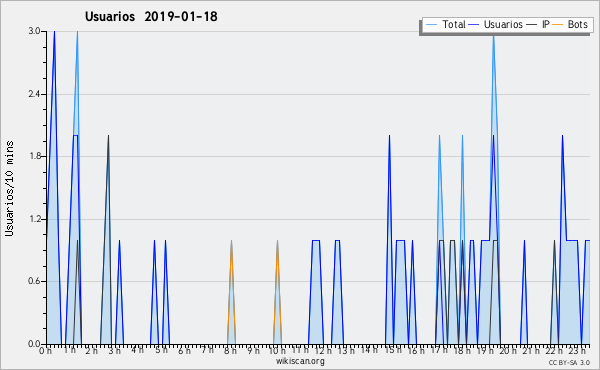This screenshot has width=600, height=370.
Task: Click the chart title Usuarios 2019-01-18
Action: tap(151, 16)
